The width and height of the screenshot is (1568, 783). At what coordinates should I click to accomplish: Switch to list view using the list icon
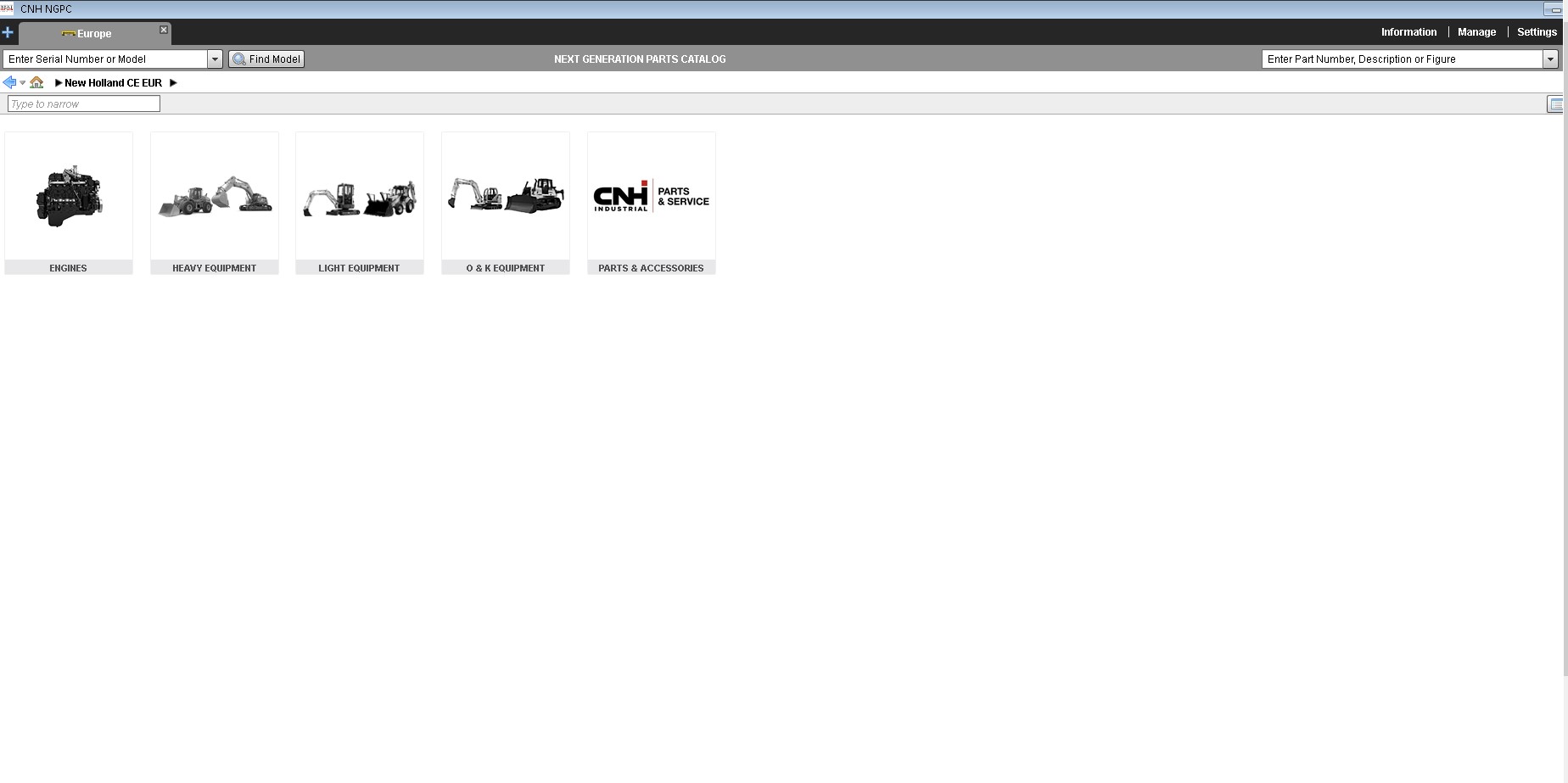tap(1555, 104)
